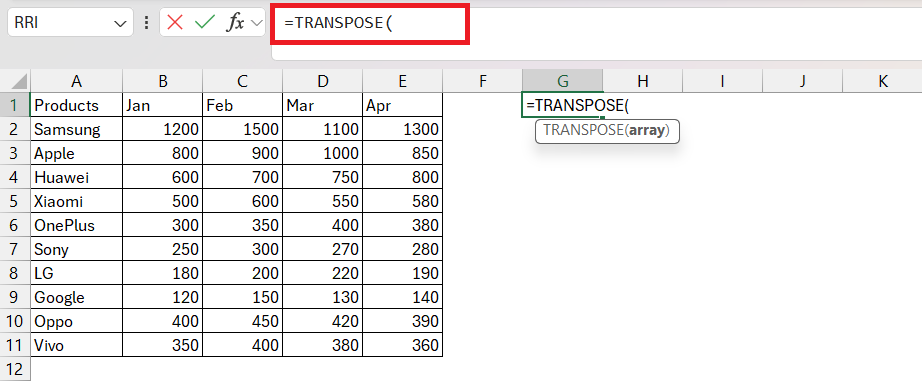Open the dropdown arrow next to fx
Viewport: 922px width, 381px height.
tap(256, 23)
